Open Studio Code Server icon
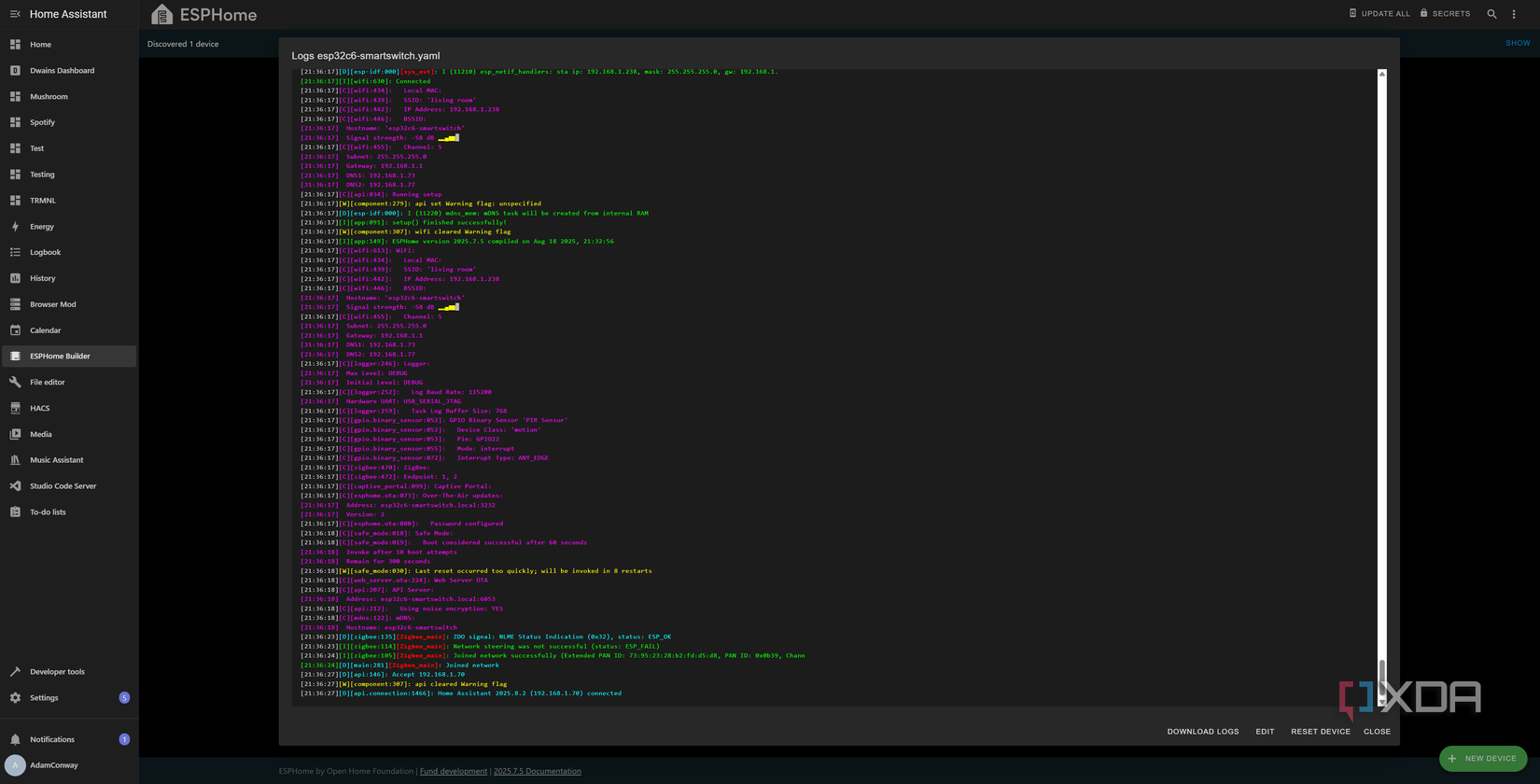Viewport: 1540px width, 784px height. [x=15, y=486]
